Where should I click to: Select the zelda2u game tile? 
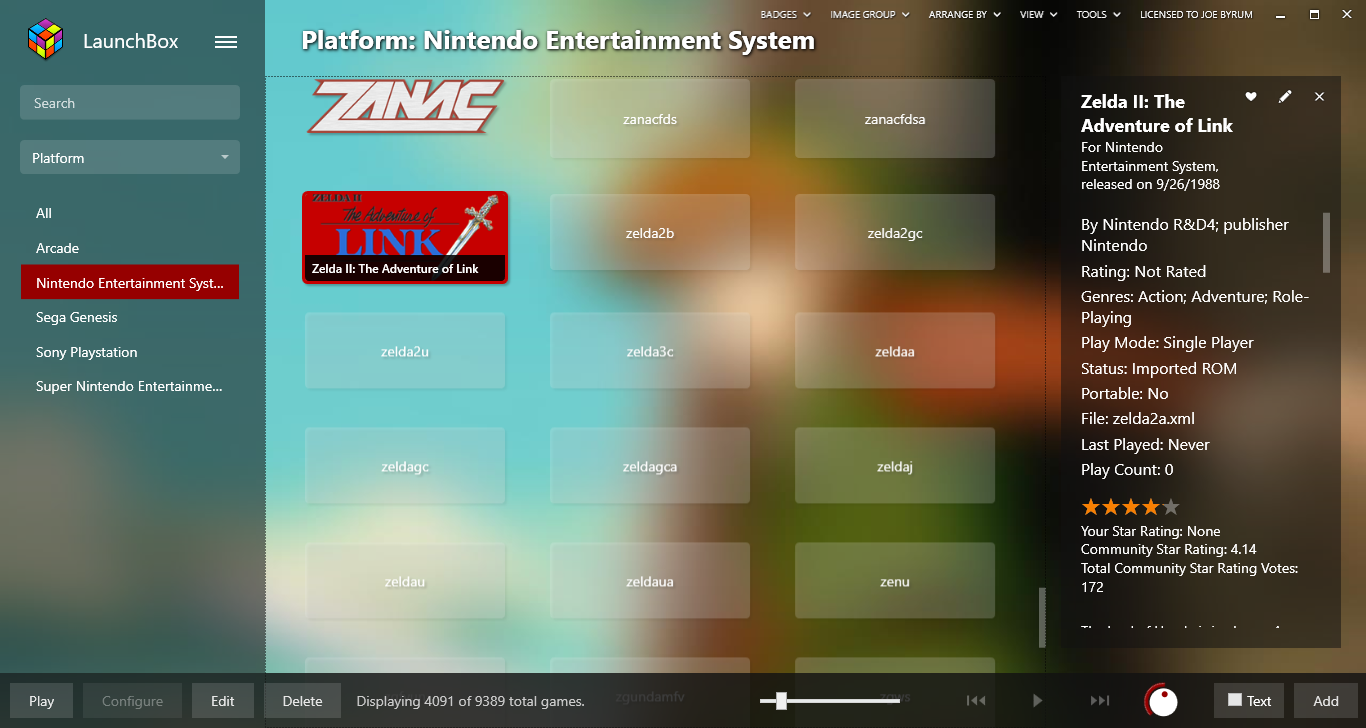click(x=405, y=351)
